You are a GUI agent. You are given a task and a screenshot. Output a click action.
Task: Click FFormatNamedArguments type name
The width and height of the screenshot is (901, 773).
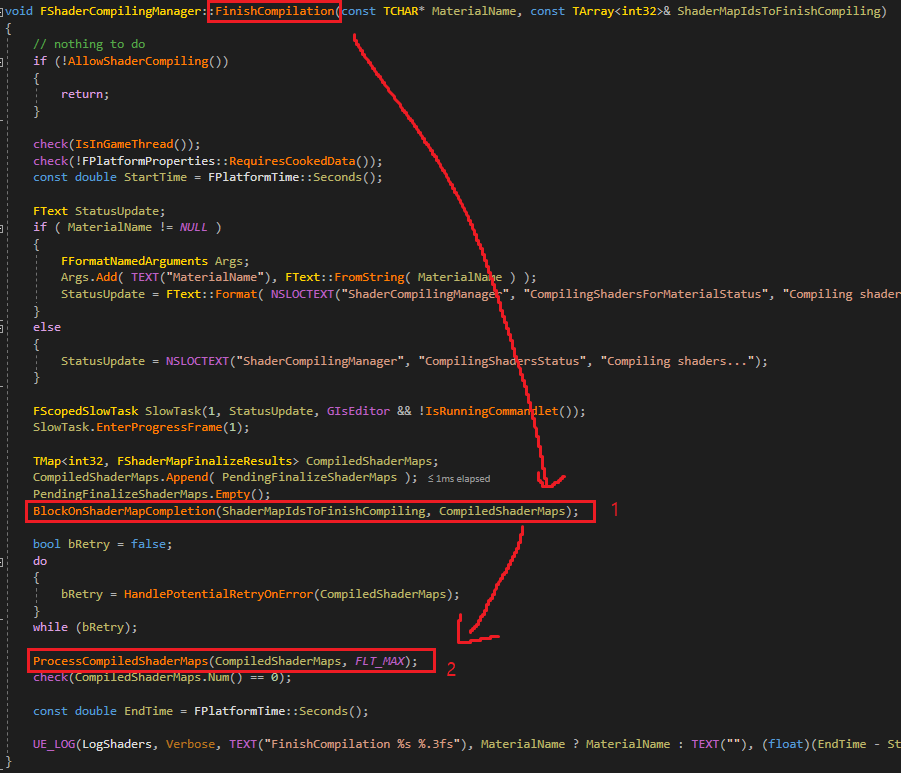point(134,261)
